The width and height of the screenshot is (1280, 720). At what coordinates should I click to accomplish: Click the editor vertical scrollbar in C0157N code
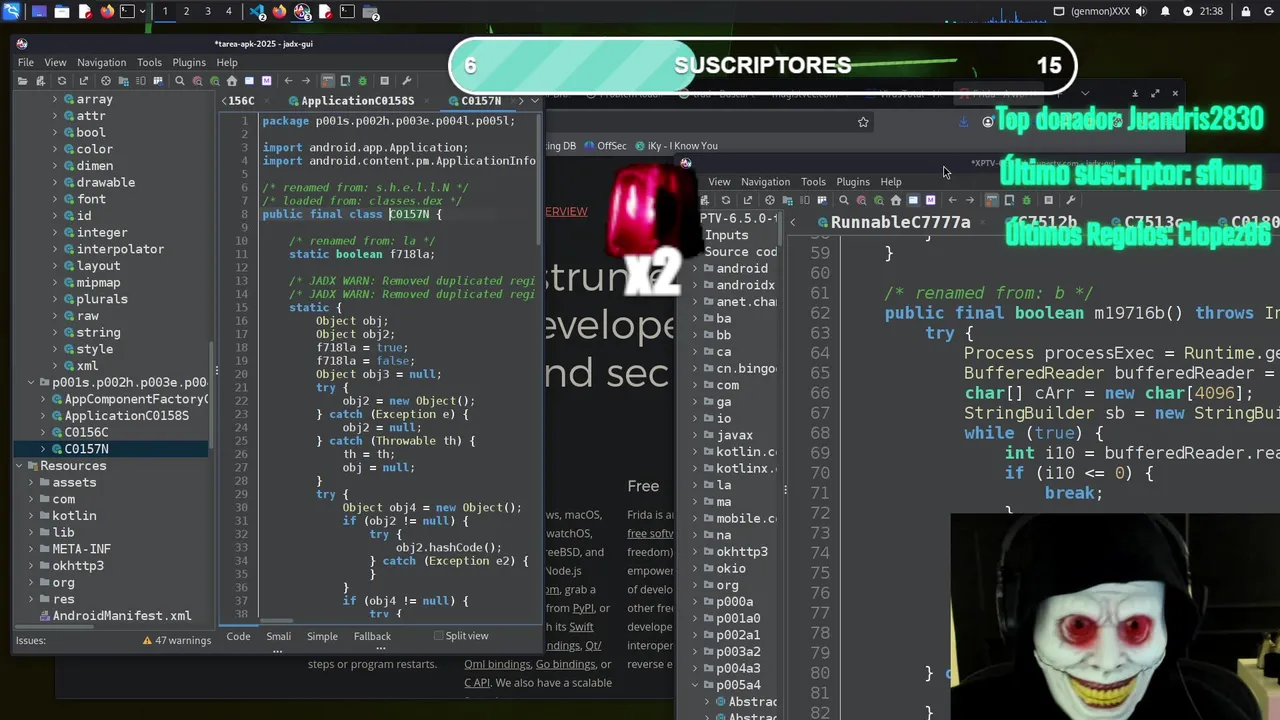(540, 180)
